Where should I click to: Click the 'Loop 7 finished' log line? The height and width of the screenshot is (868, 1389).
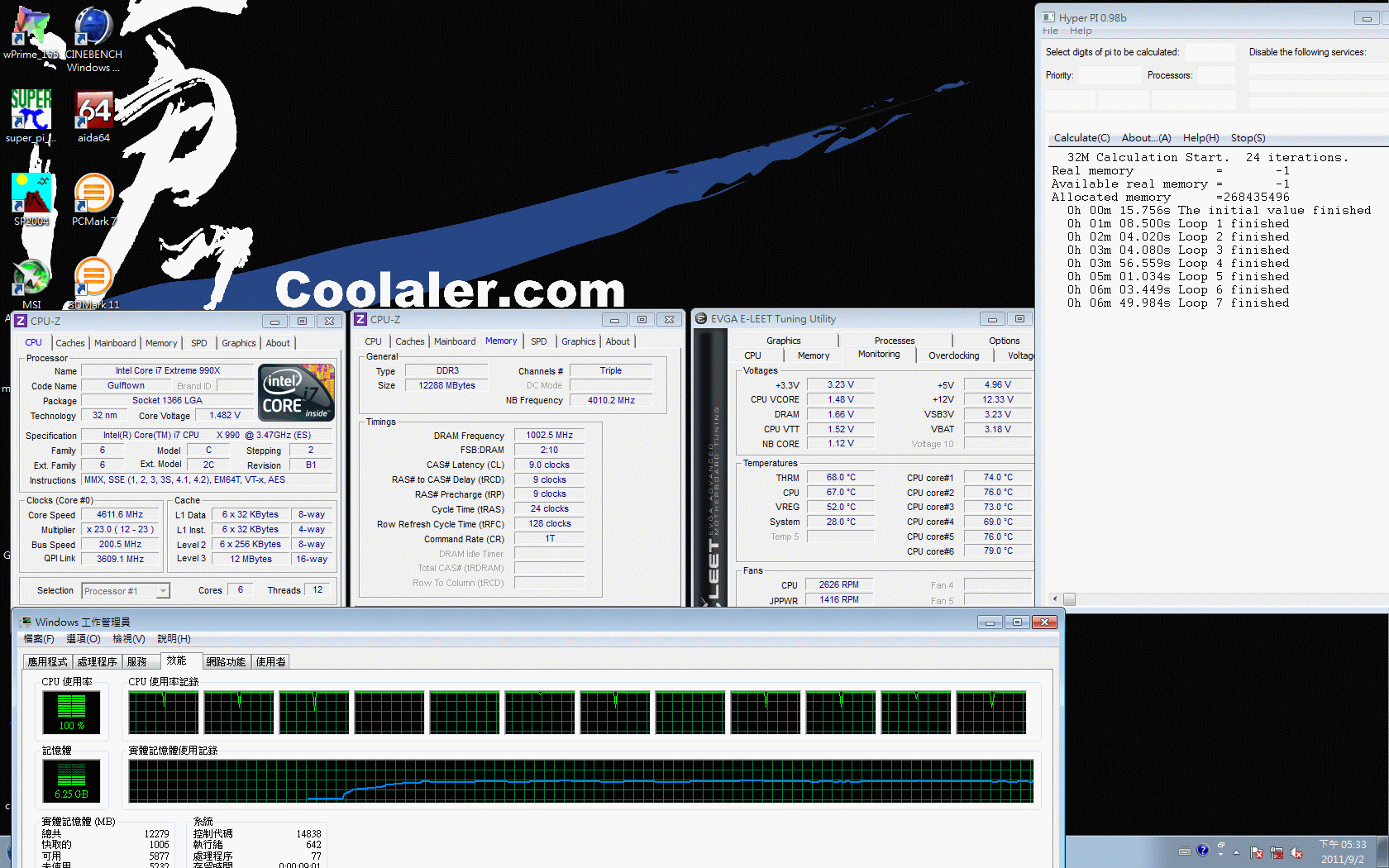click(1177, 303)
